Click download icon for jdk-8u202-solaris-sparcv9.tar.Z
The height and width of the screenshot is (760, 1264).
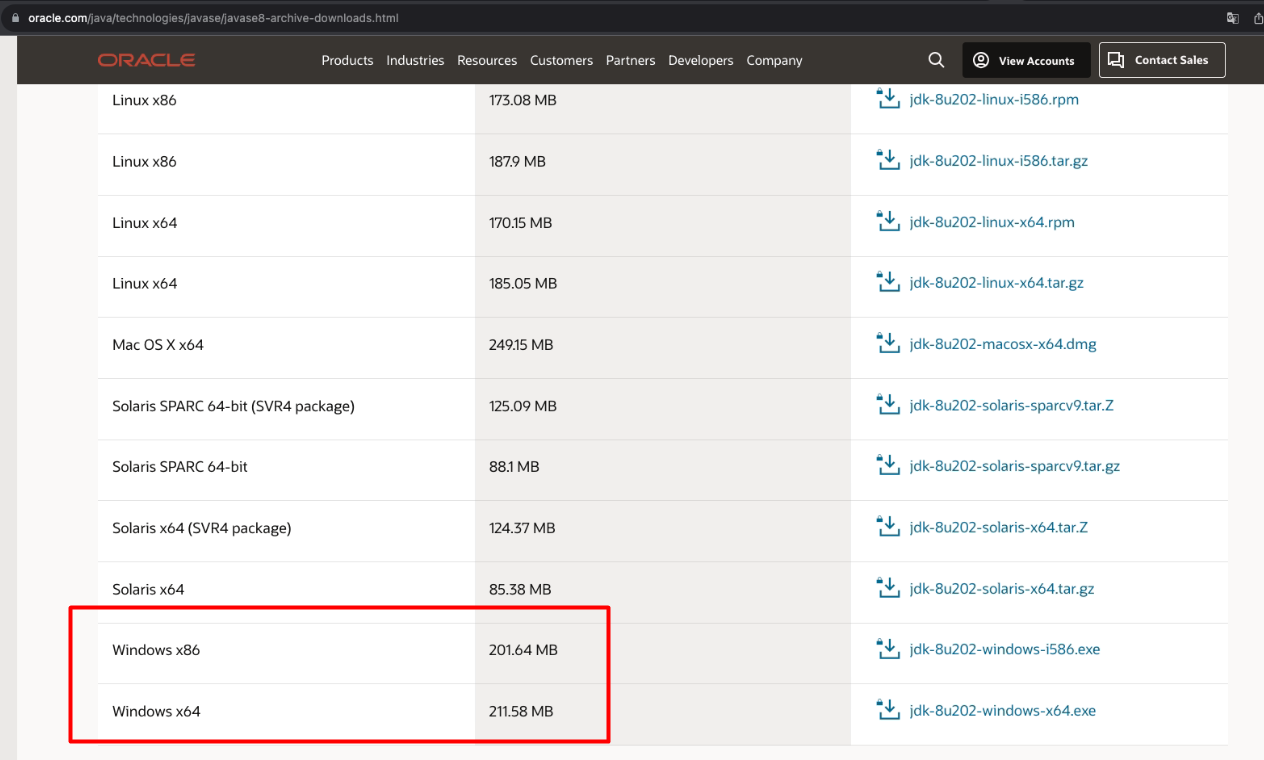point(888,405)
